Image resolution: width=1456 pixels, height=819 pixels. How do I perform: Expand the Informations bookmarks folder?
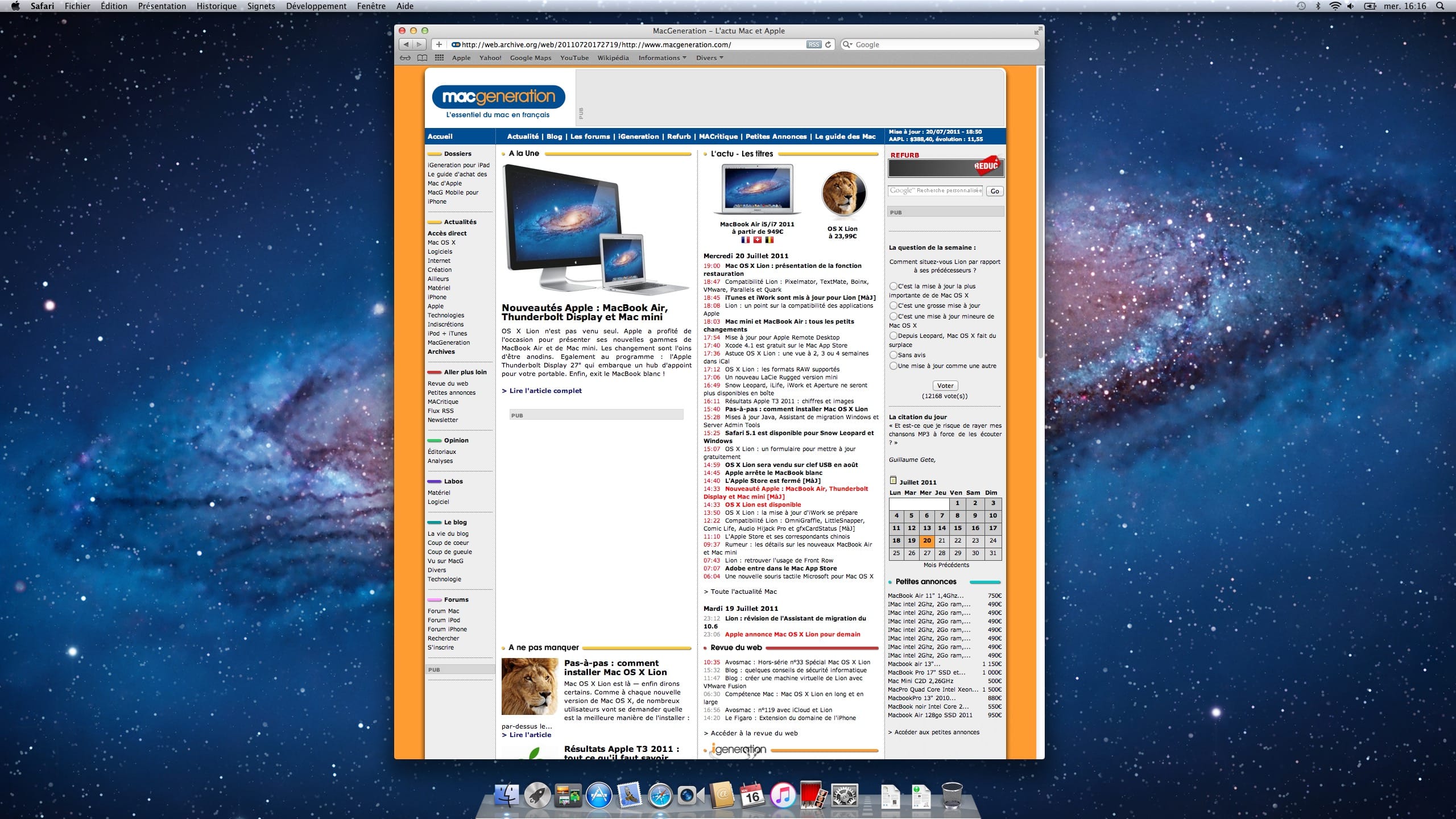(662, 58)
